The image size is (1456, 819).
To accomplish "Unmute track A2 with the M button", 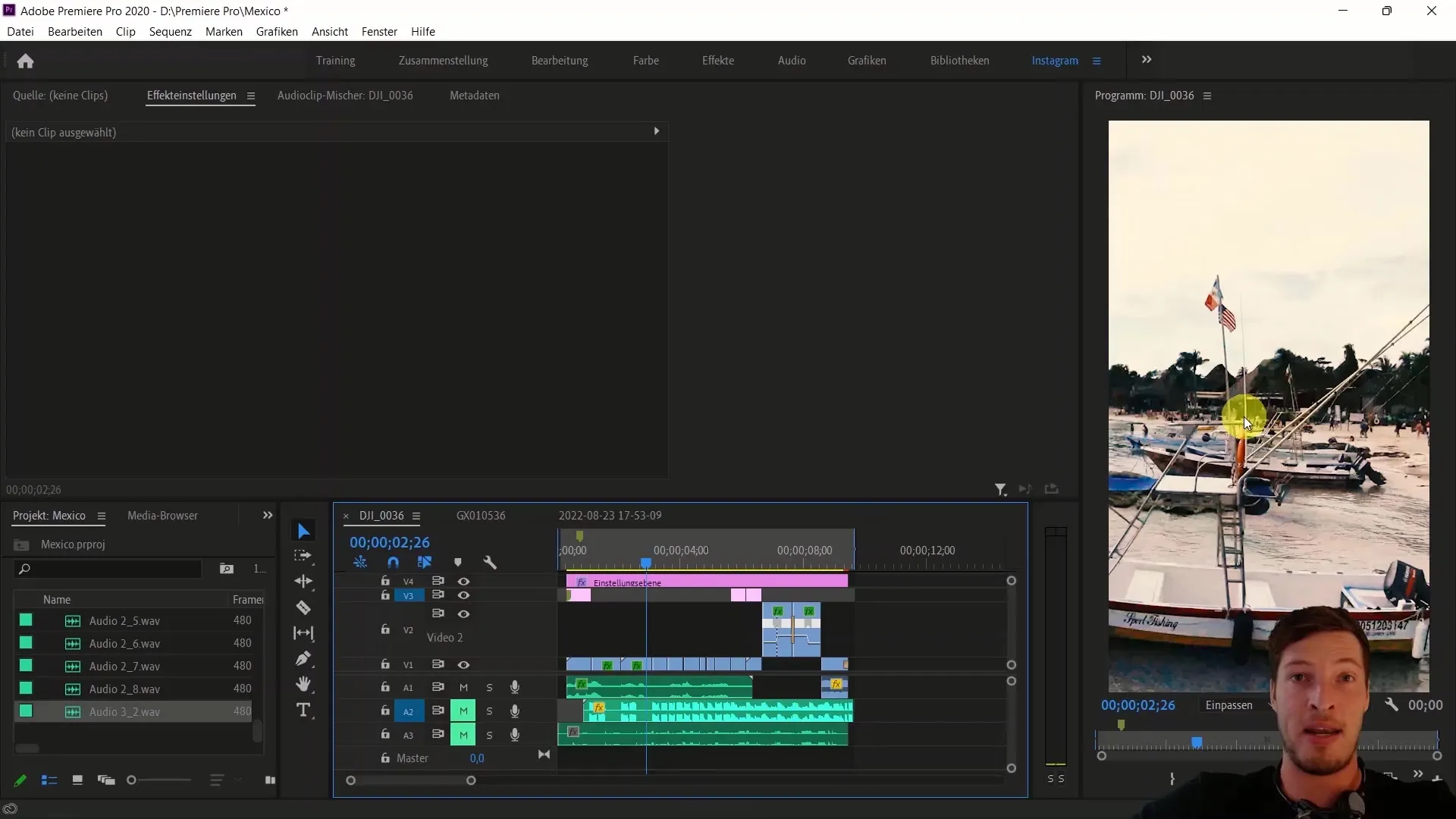I will pyautogui.click(x=463, y=711).
